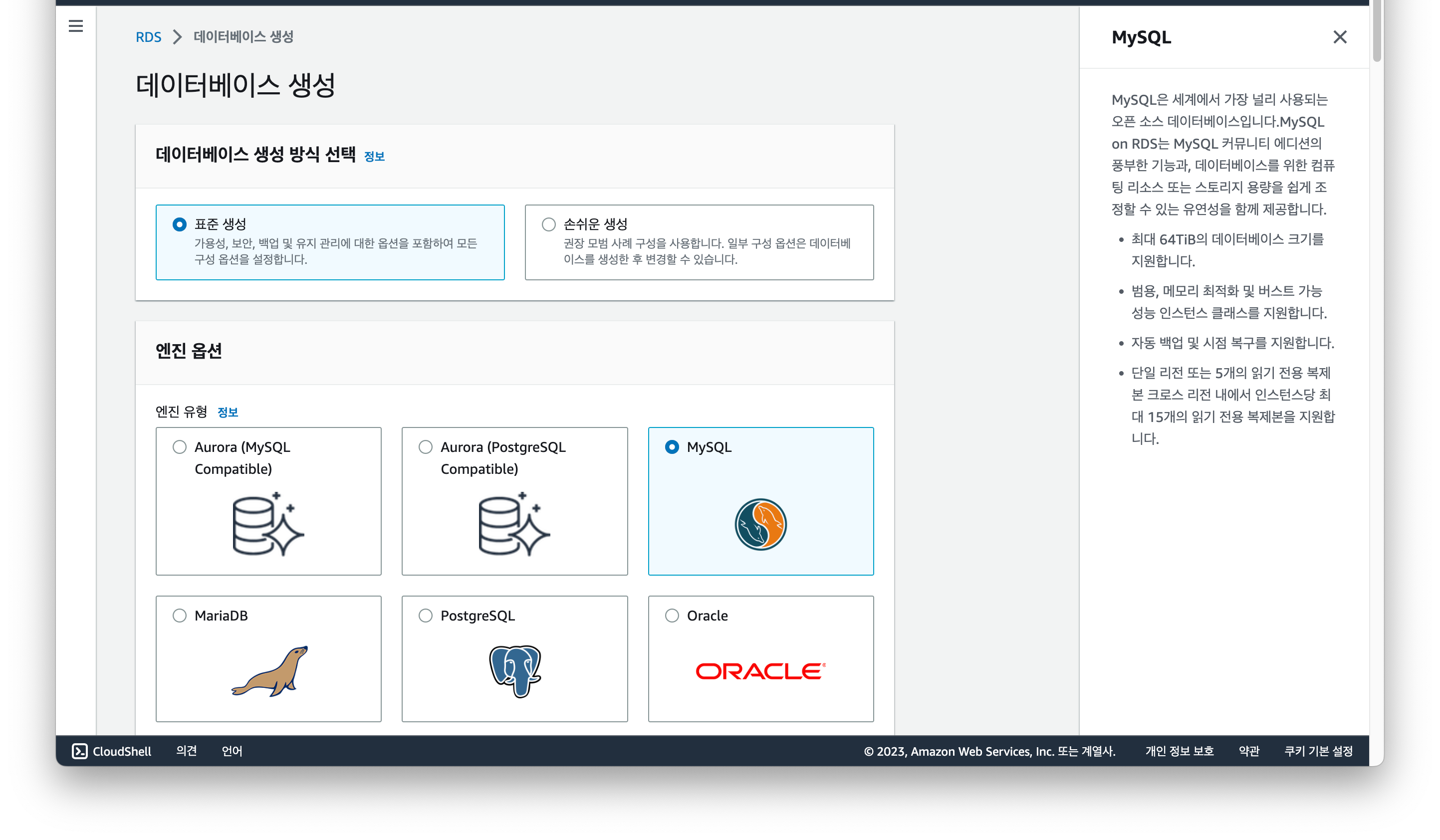
Task: Go to RDS breadcrumb link
Action: pos(148,37)
